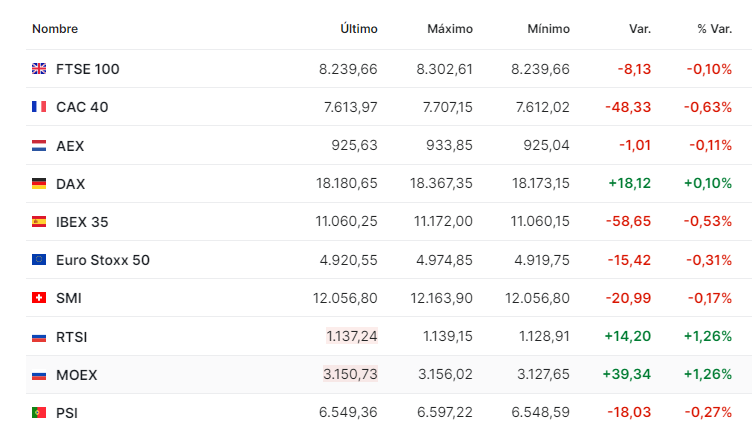Click the EU flag icon beside Euro Stoxx 50
752x428 pixels.
[x=39, y=260]
